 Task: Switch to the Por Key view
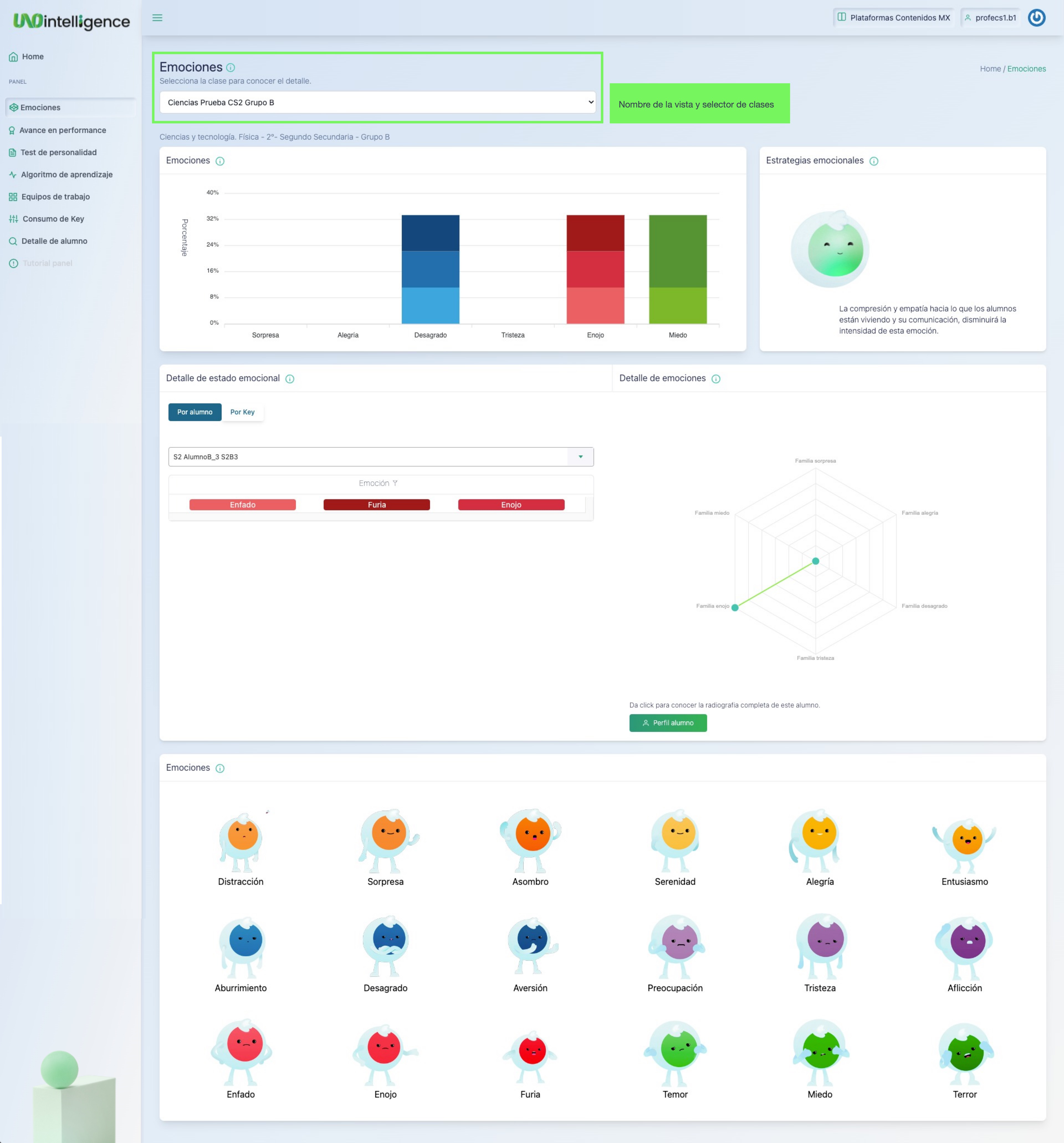click(242, 412)
